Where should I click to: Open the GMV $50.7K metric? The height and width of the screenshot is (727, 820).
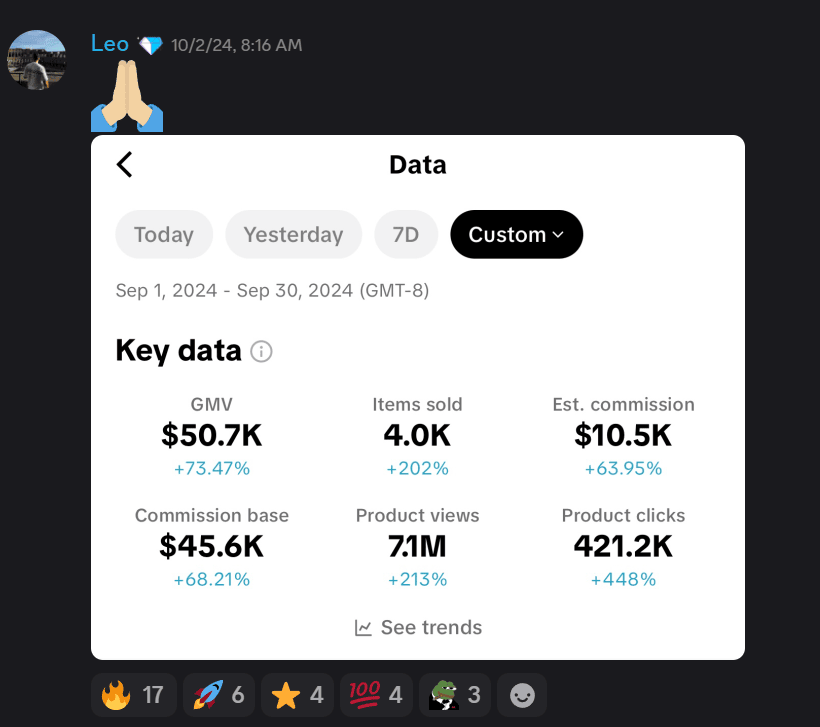[211, 435]
